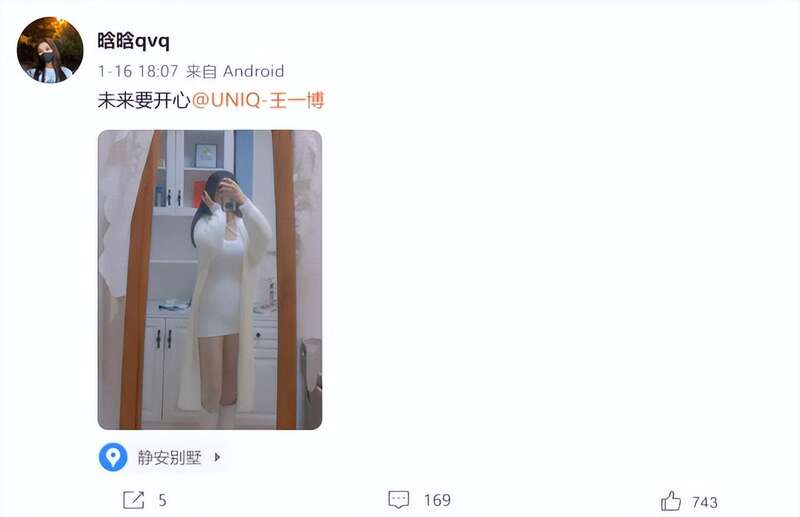This screenshot has height=517, width=800.
Task: Expand the arrow next to 静安别墅
Action: tap(217, 457)
